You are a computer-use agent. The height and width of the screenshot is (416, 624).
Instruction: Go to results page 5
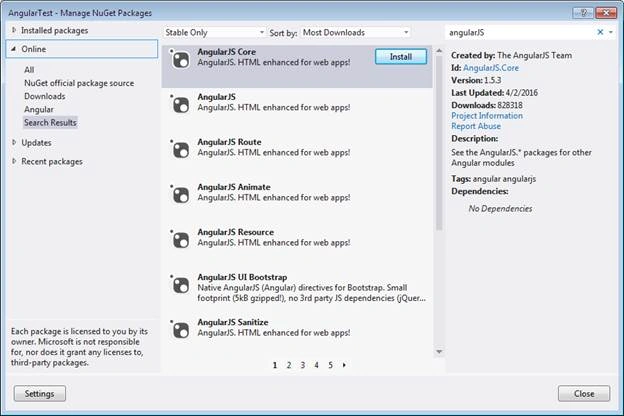pyautogui.click(x=330, y=365)
